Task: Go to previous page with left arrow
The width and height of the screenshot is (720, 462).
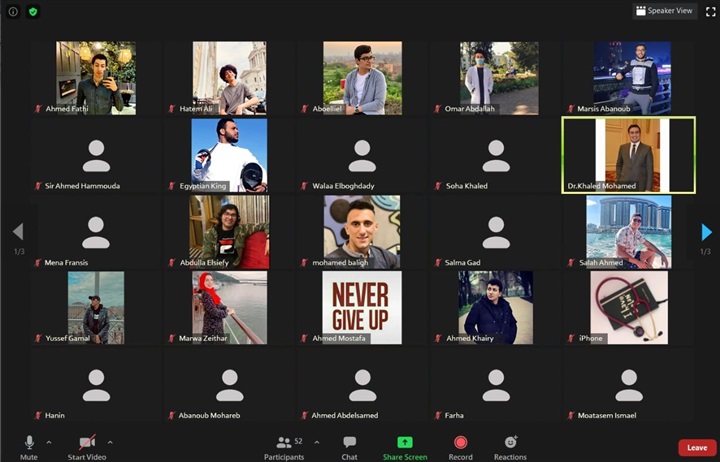Action: click(x=18, y=232)
